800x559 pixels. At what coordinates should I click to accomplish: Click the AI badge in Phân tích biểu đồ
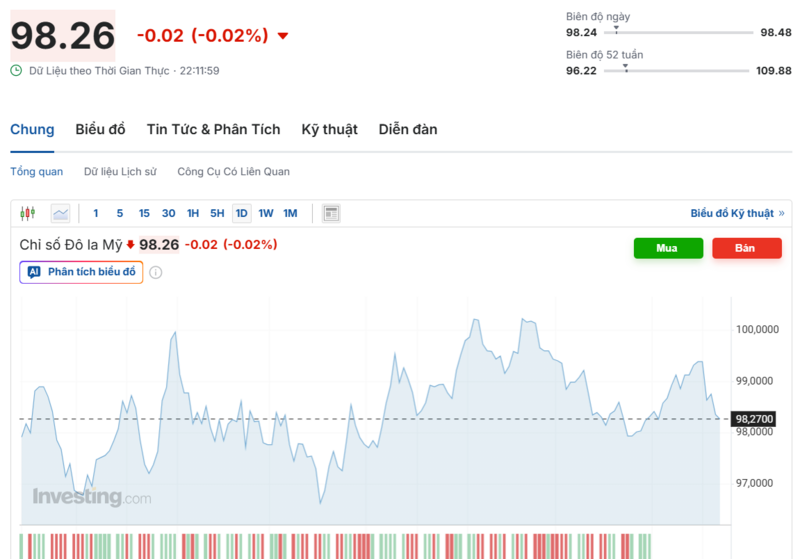click(34, 272)
